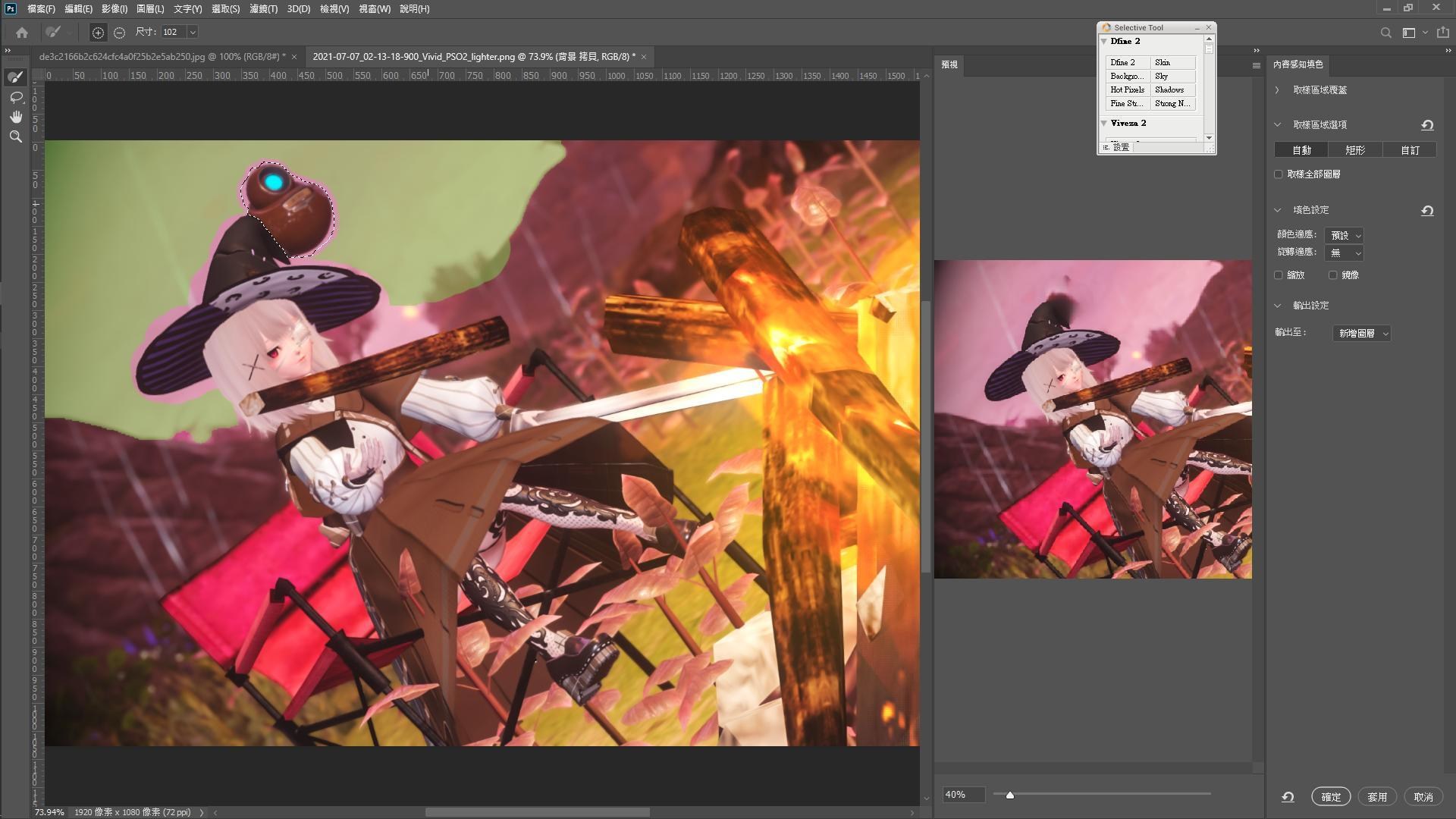
Task: Close the Selective Tool window
Action: (1209, 28)
